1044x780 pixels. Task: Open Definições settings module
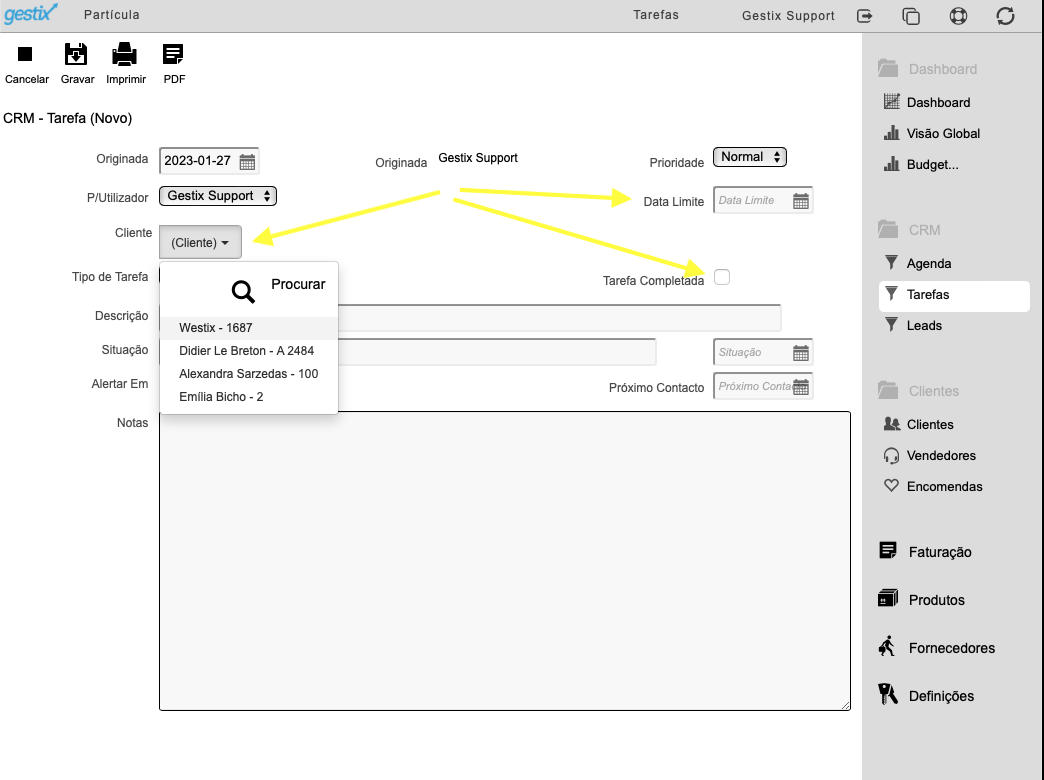[941, 695]
